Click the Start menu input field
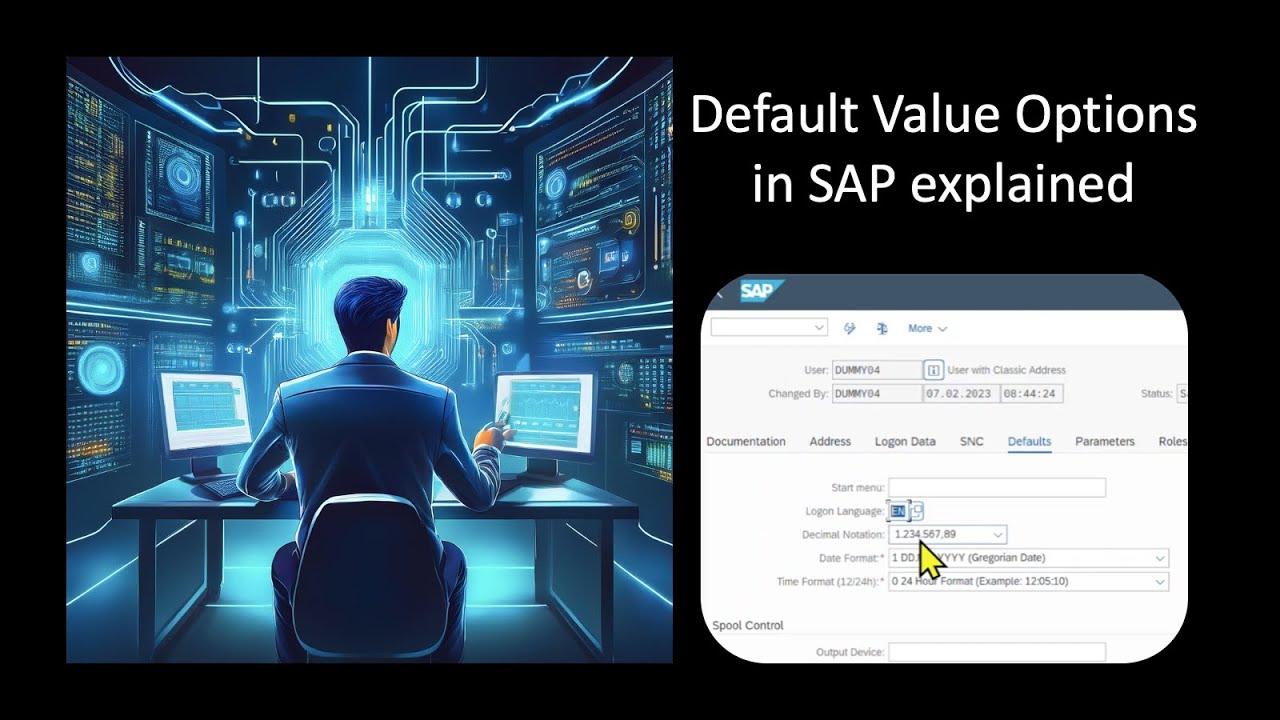Viewport: 1280px width, 720px height. (x=997, y=488)
